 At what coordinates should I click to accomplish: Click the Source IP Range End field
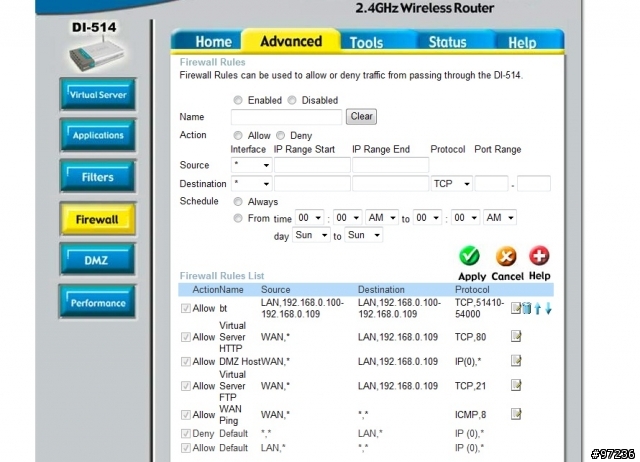click(390, 165)
